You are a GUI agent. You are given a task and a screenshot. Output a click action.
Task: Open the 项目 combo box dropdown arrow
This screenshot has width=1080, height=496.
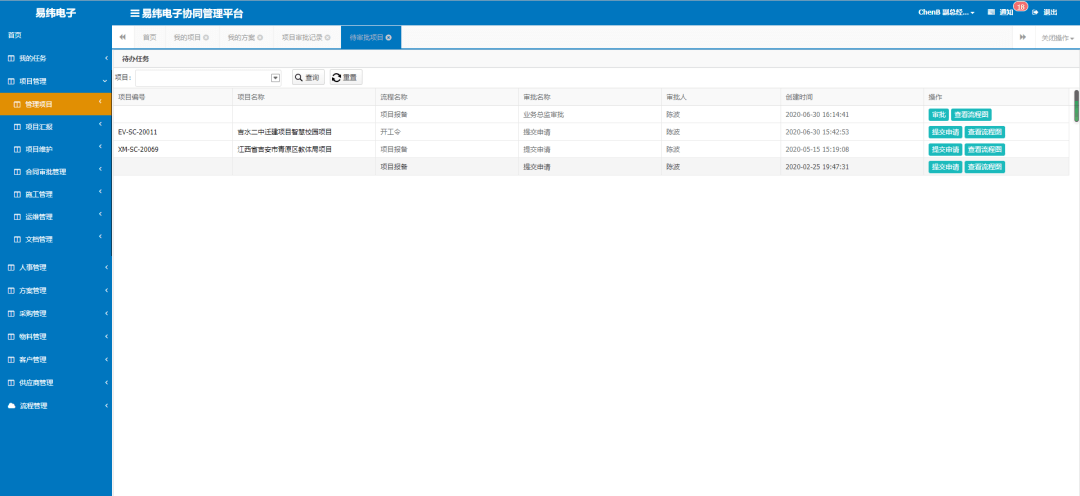click(x=275, y=77)
